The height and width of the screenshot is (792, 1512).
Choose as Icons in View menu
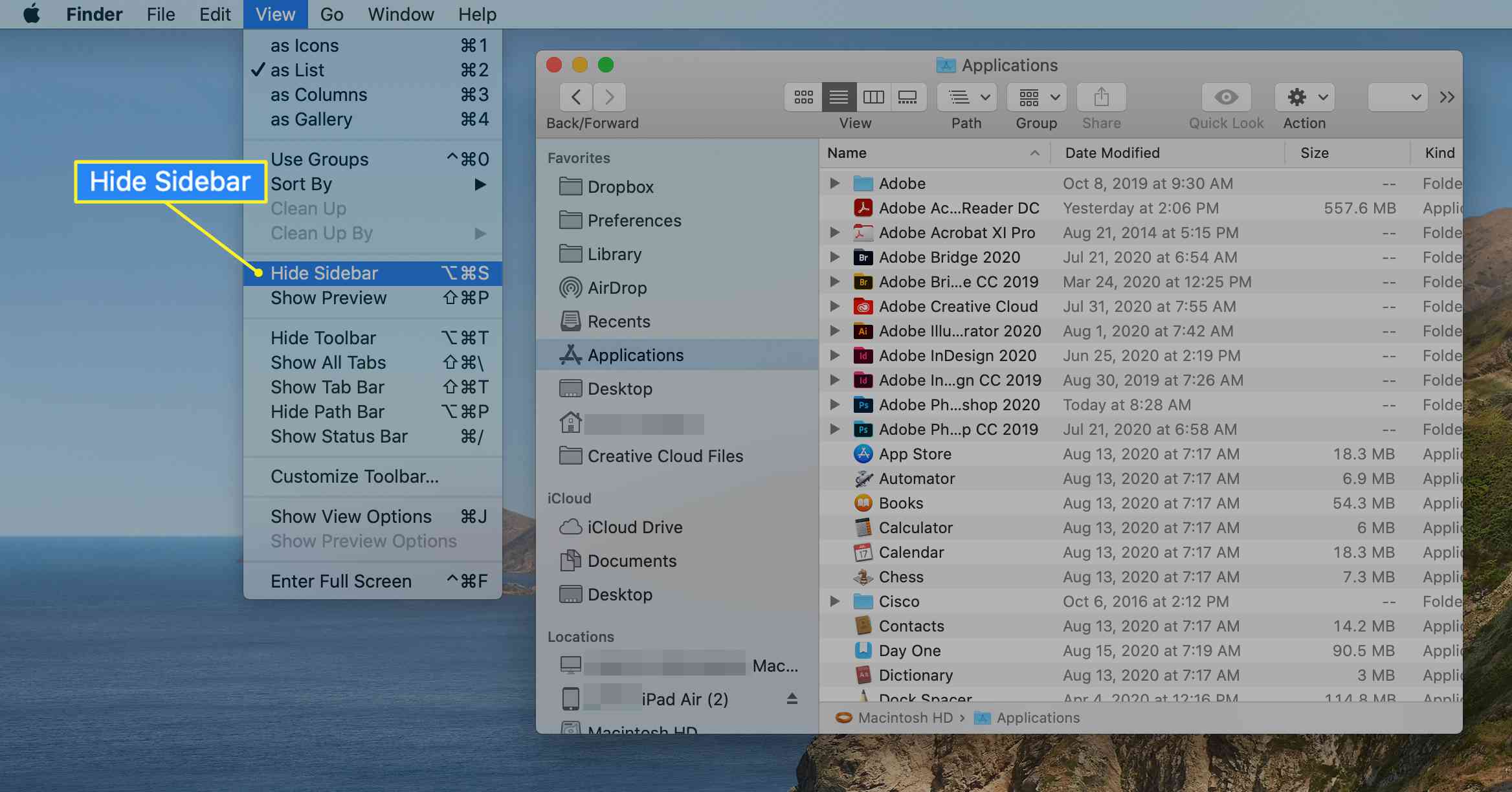(373, 45)
